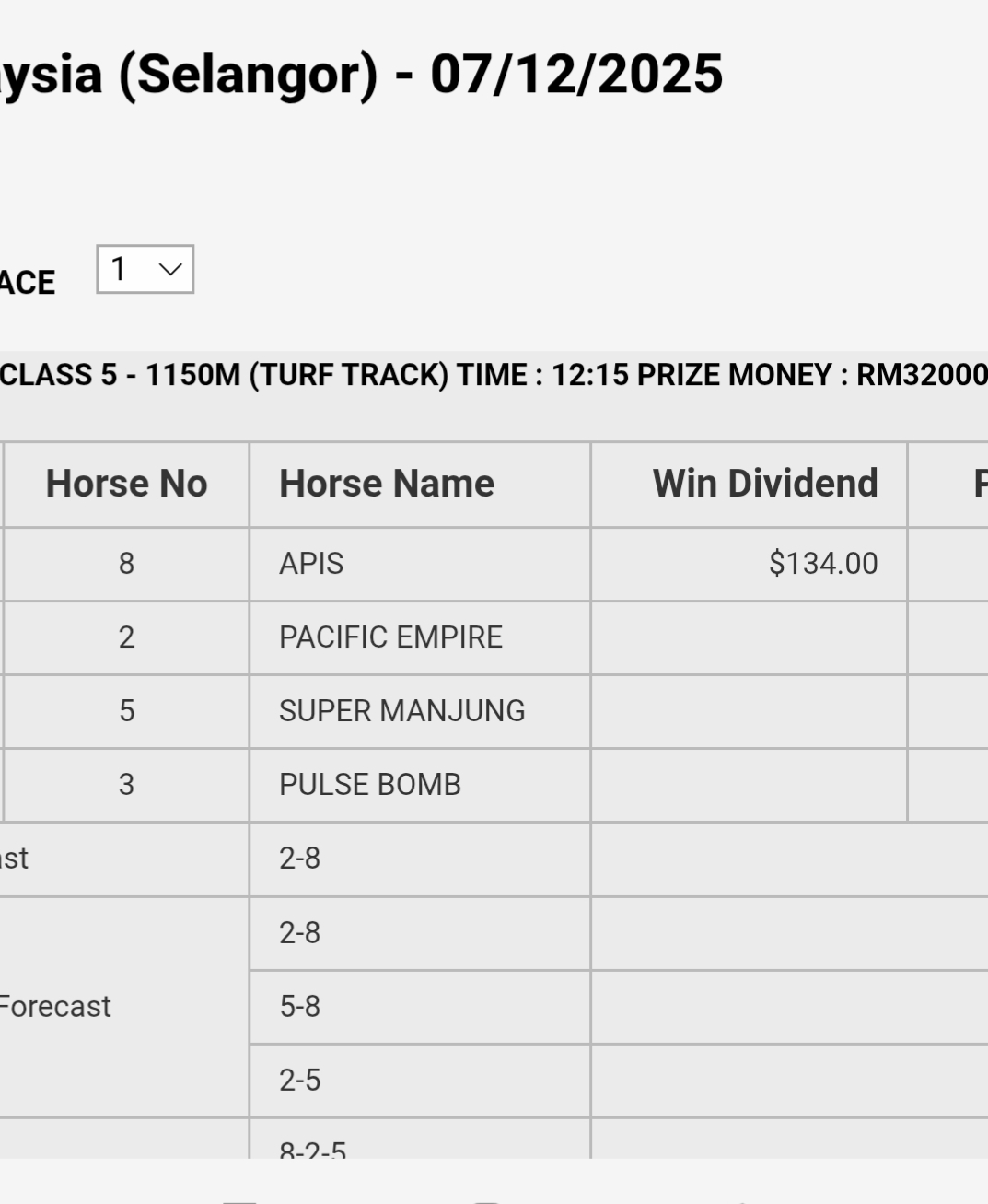Select the SUPER MANJUNG horse name cell

point(401,711)
